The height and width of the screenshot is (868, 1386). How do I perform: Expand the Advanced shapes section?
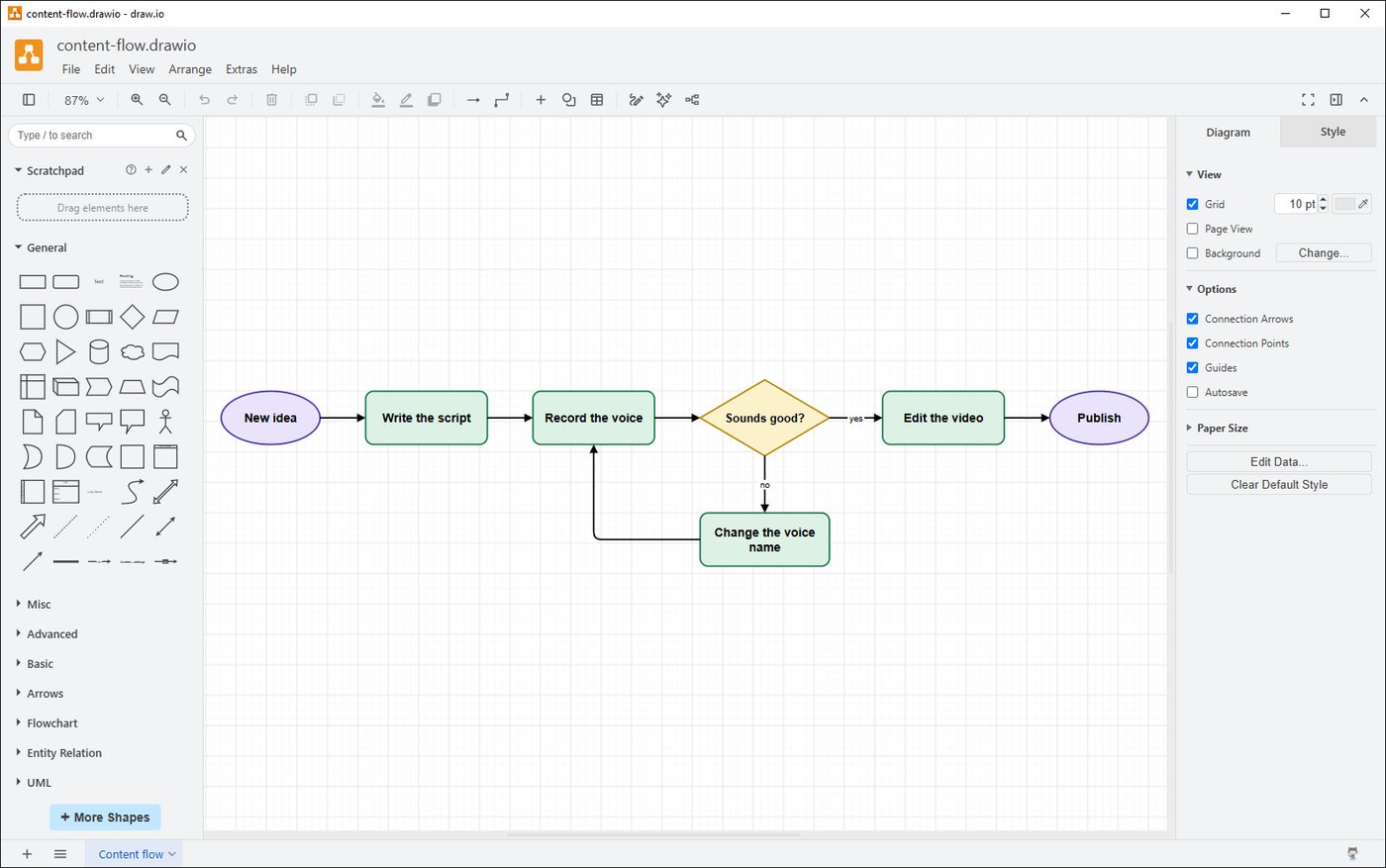pyautogui.click(x=47, y=633)
